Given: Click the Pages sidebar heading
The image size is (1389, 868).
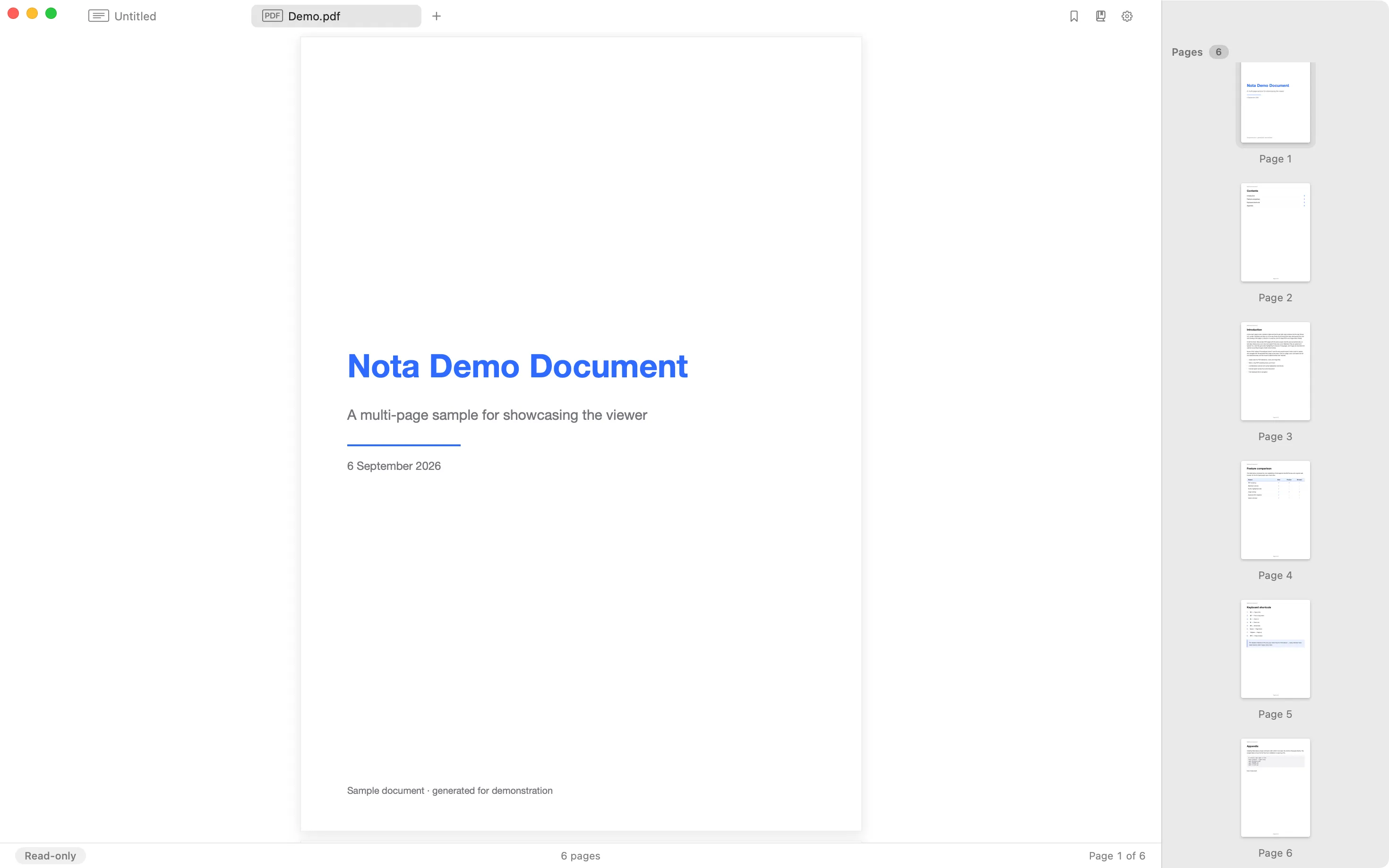Looking at the screenshot, I should pyautogui.click(x=1186, y=51).
